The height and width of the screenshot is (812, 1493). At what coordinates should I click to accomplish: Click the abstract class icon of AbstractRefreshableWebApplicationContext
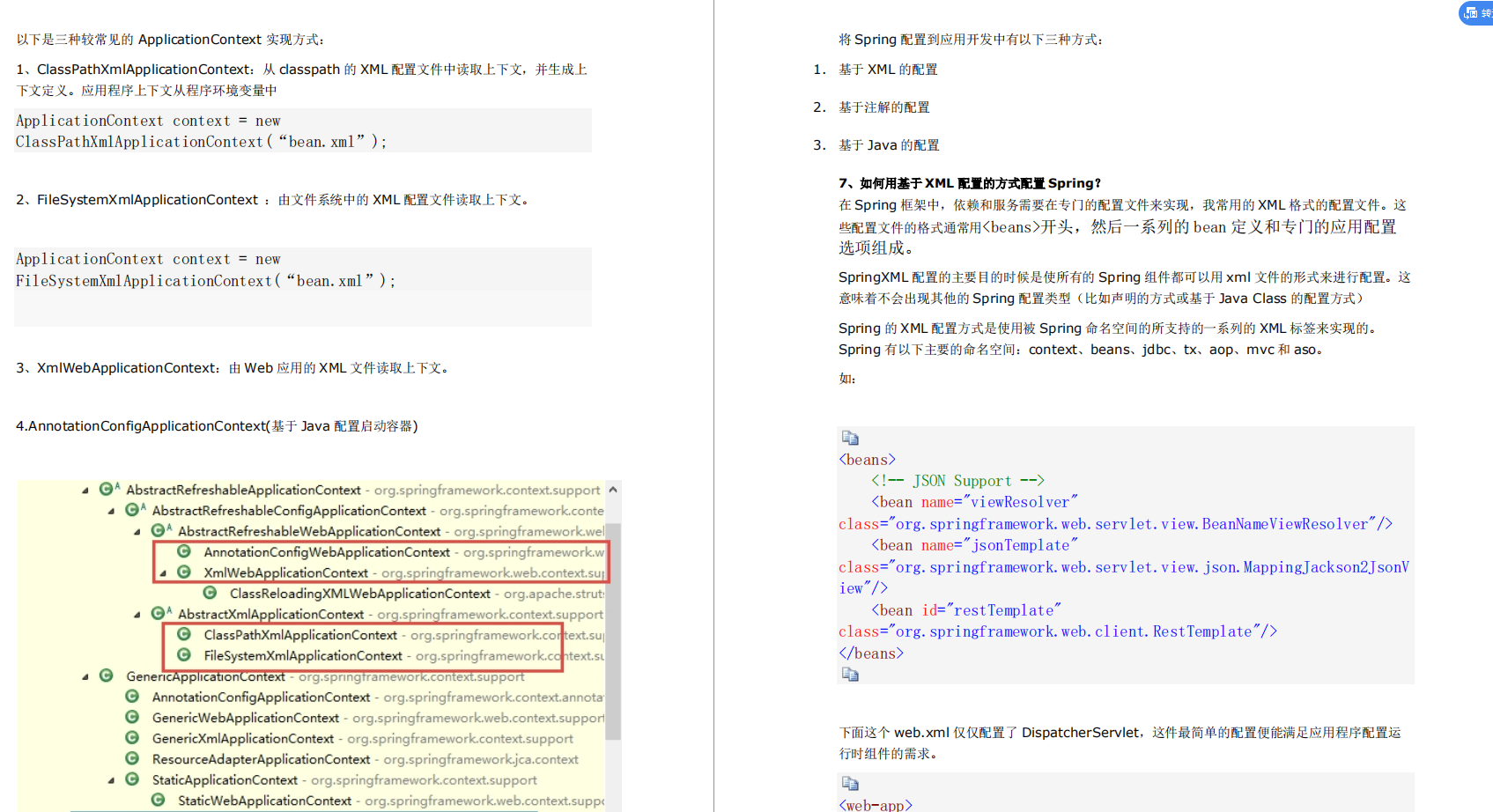pyautogui.click(x=160, y=529)
